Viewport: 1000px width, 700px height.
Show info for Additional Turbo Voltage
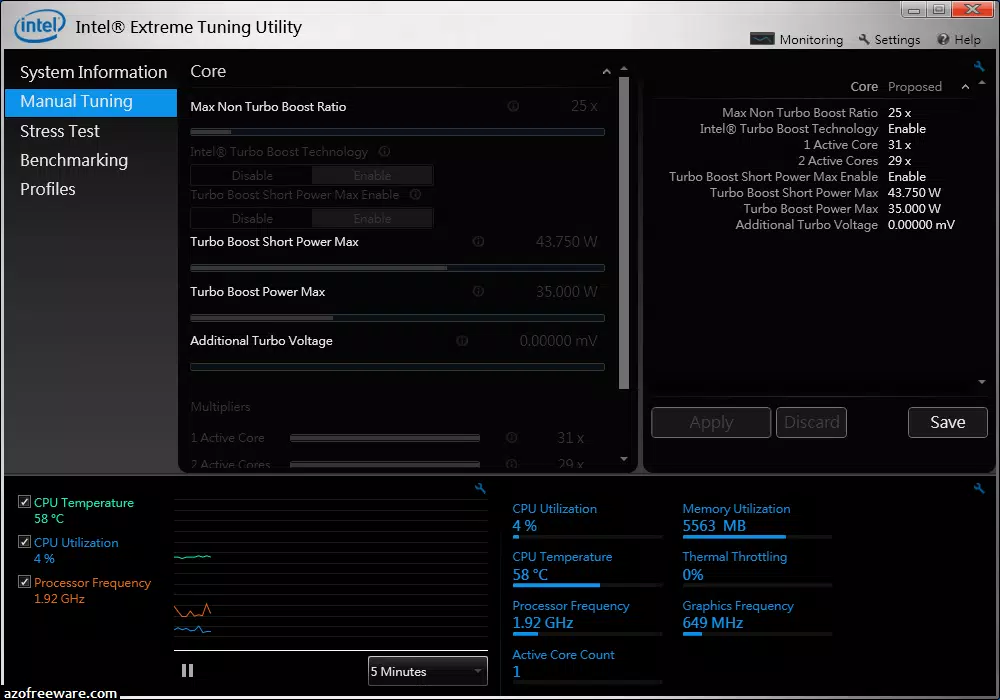pyautogui.click(x=462, y=341)
